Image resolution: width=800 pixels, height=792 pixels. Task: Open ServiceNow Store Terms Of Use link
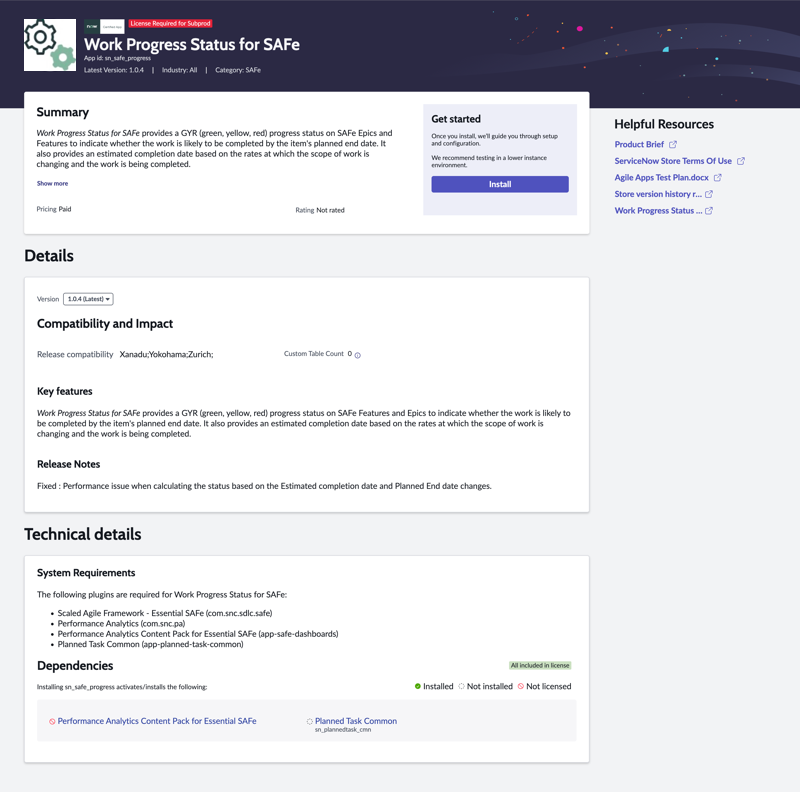(x=673, y=161)
